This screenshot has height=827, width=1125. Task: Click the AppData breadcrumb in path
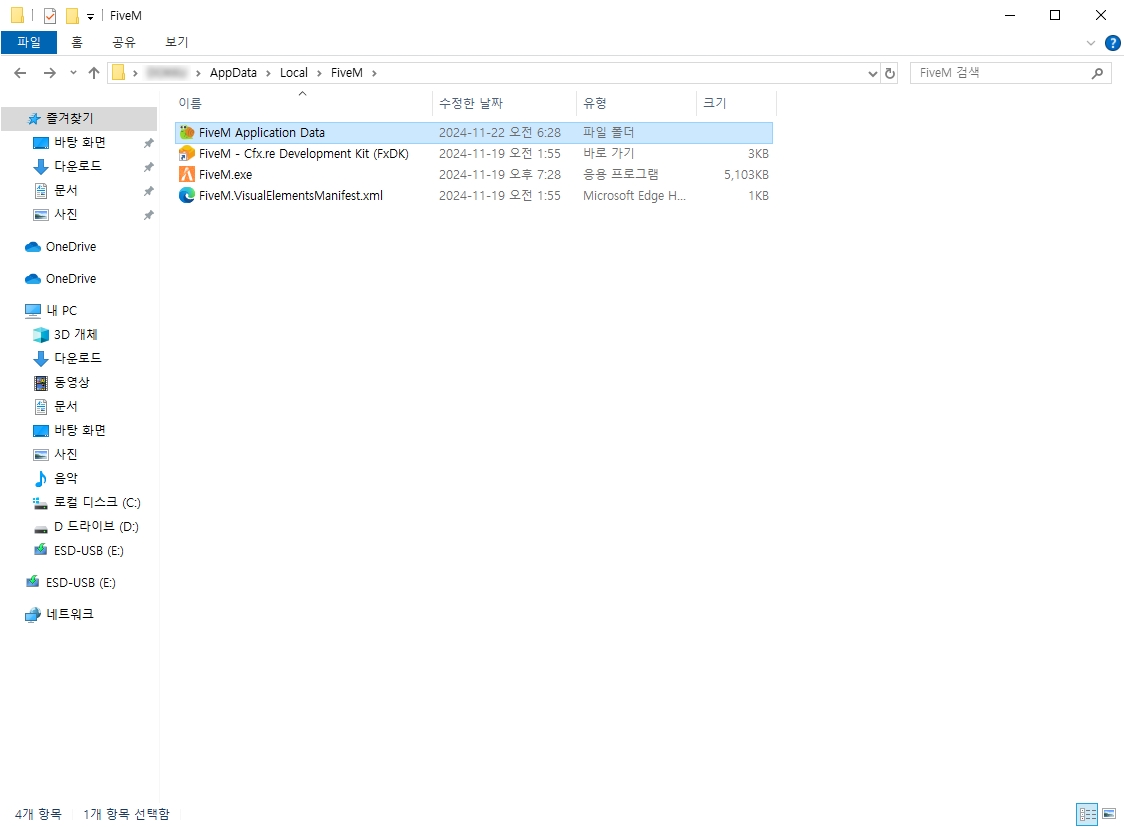point(233,73)
